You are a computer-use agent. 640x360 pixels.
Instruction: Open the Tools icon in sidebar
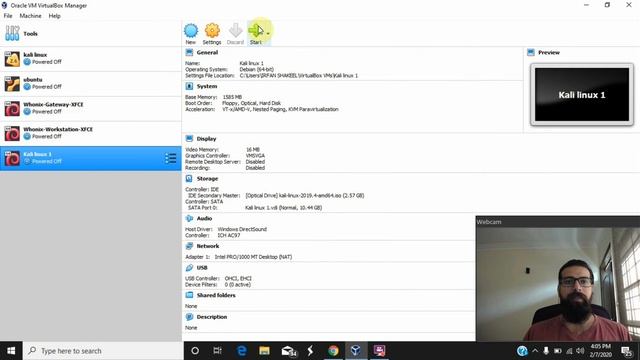click(12, 33)
